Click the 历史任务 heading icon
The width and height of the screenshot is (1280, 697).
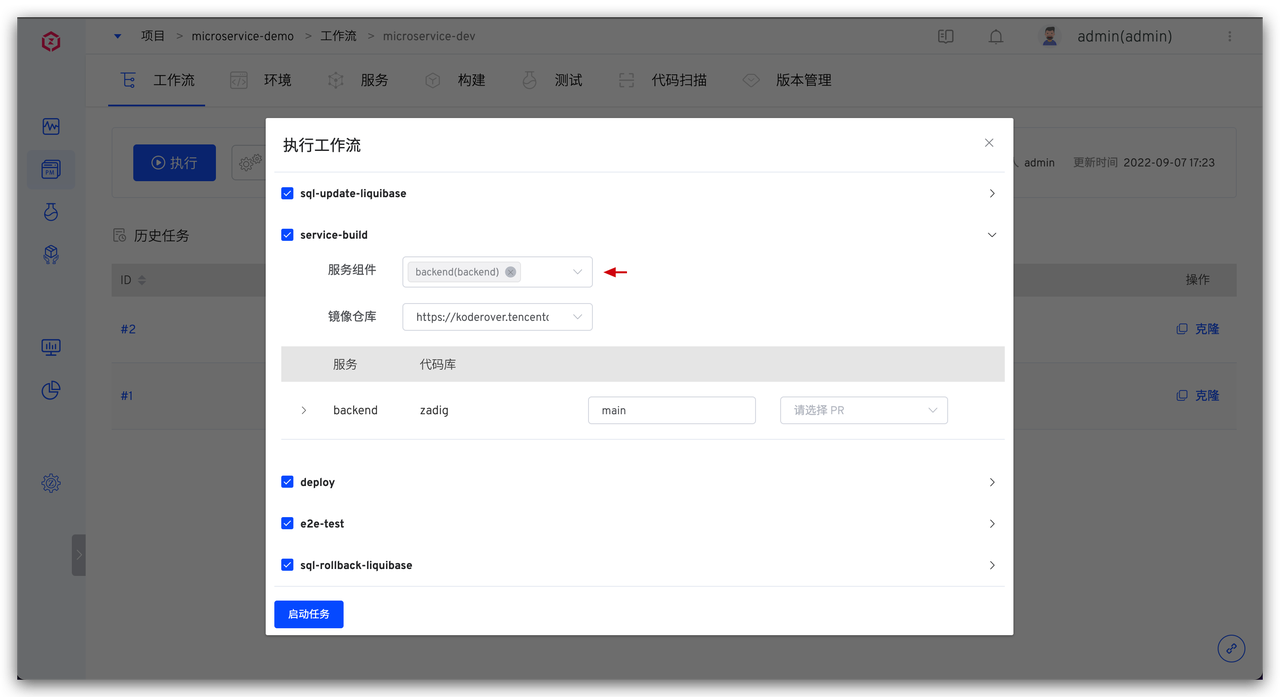click(x=119, y=236)
